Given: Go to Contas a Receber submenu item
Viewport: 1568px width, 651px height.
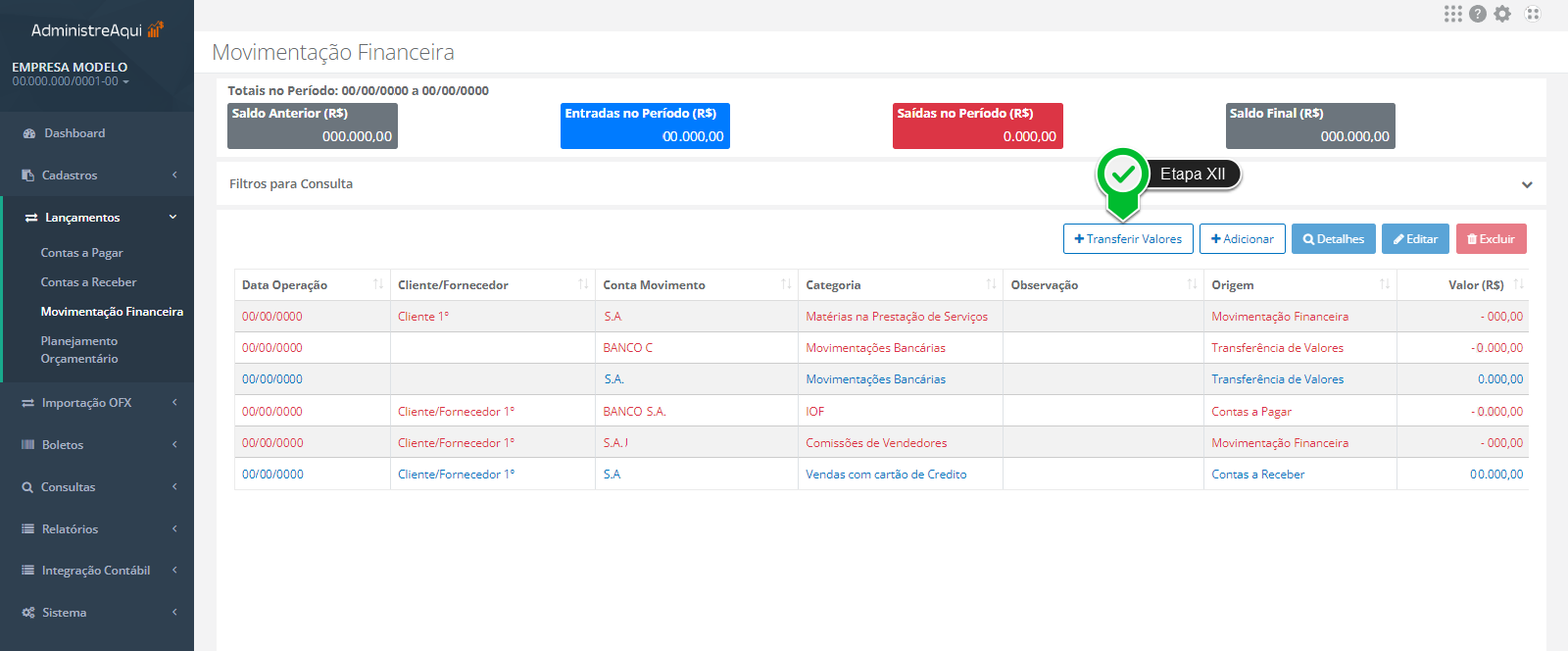Looking at the screenshot, I should (x=88, y=282).
